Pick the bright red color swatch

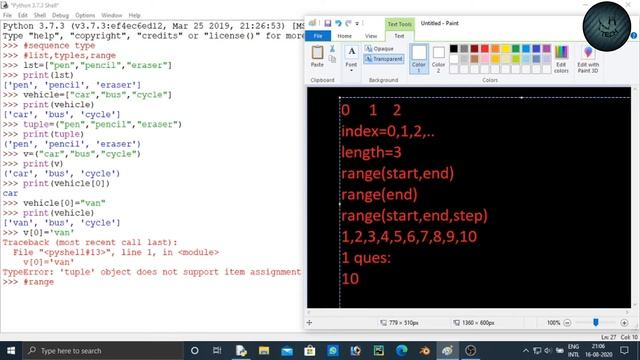[484, 49]
